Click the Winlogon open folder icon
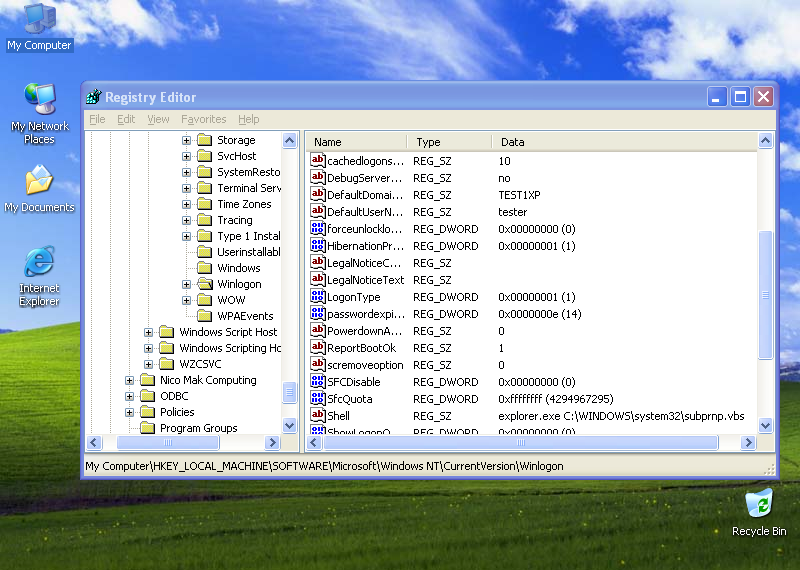Image resolution: width=800 pixels, height=570 pixels. pos(205,284)
